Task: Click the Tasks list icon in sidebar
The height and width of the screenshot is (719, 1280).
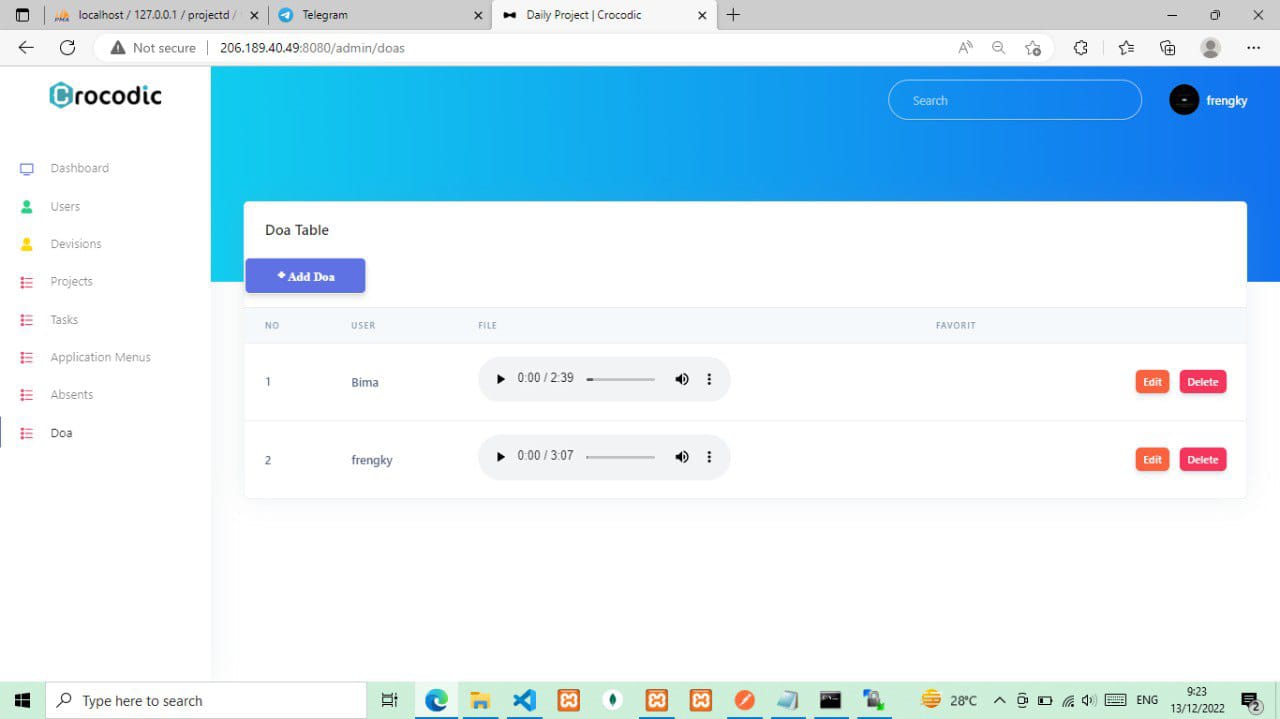Action: click(x=27, y=320)
